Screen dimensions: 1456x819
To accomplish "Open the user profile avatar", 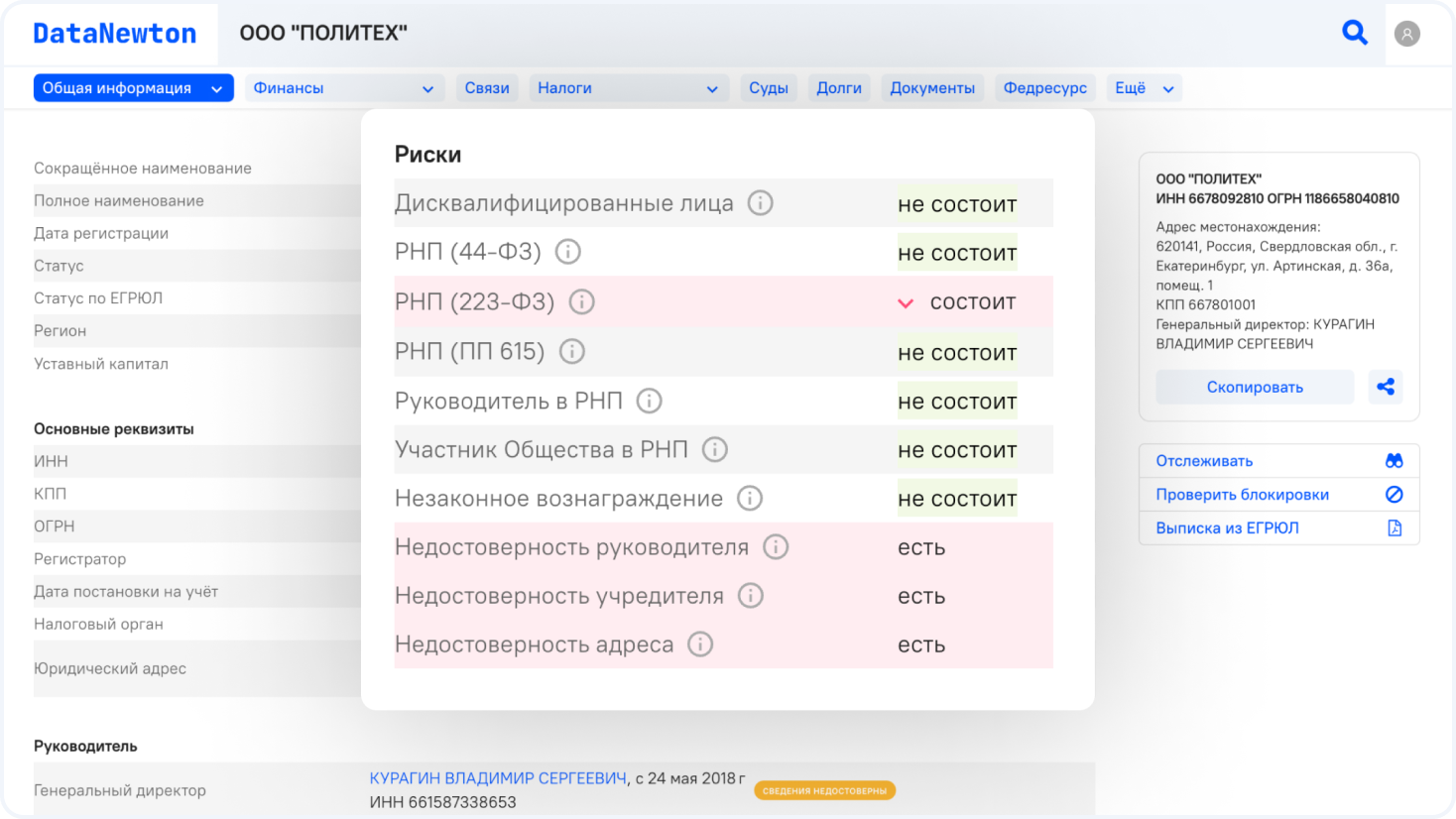I will (1406, 34).
